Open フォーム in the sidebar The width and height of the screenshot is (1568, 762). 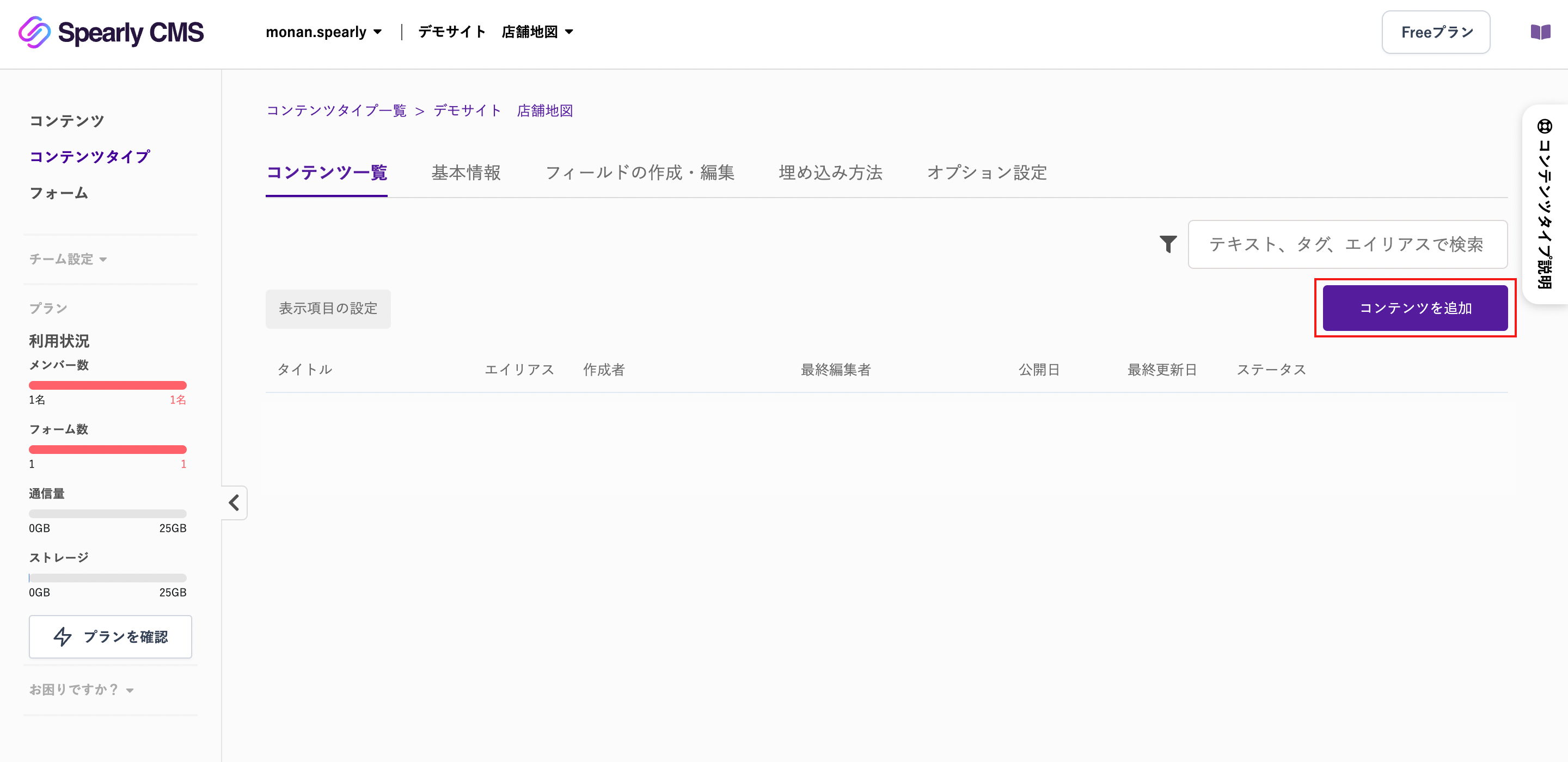pos(59,193)
